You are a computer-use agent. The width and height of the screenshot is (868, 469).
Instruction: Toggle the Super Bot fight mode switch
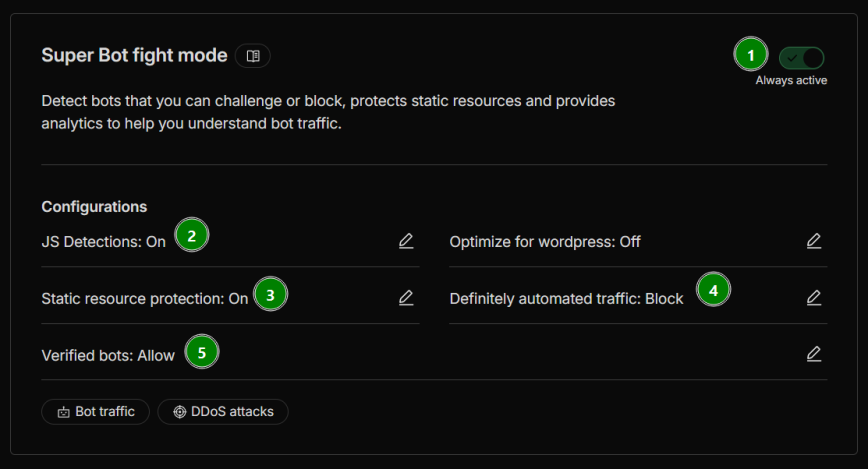tap(802, 57)
